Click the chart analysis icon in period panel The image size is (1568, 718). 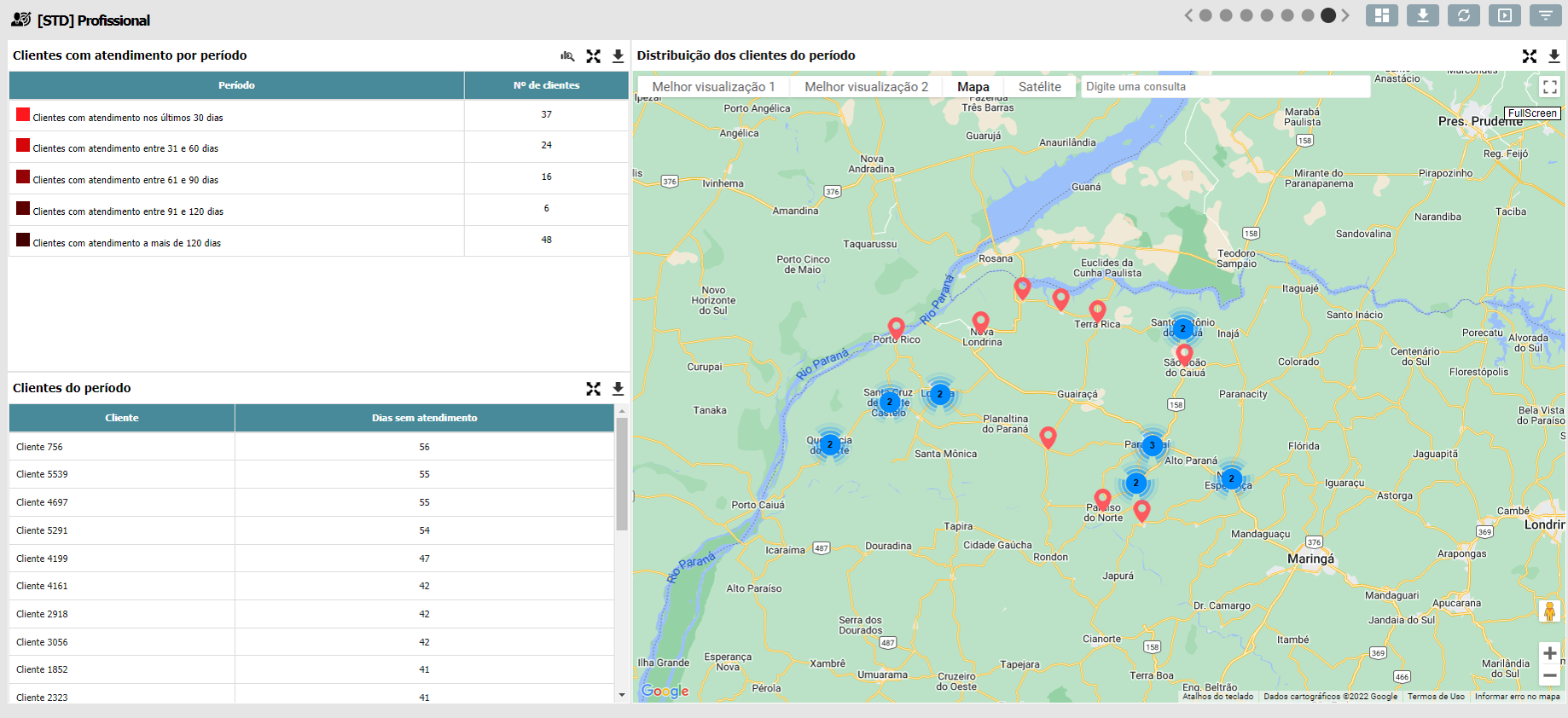coord(567,56)
